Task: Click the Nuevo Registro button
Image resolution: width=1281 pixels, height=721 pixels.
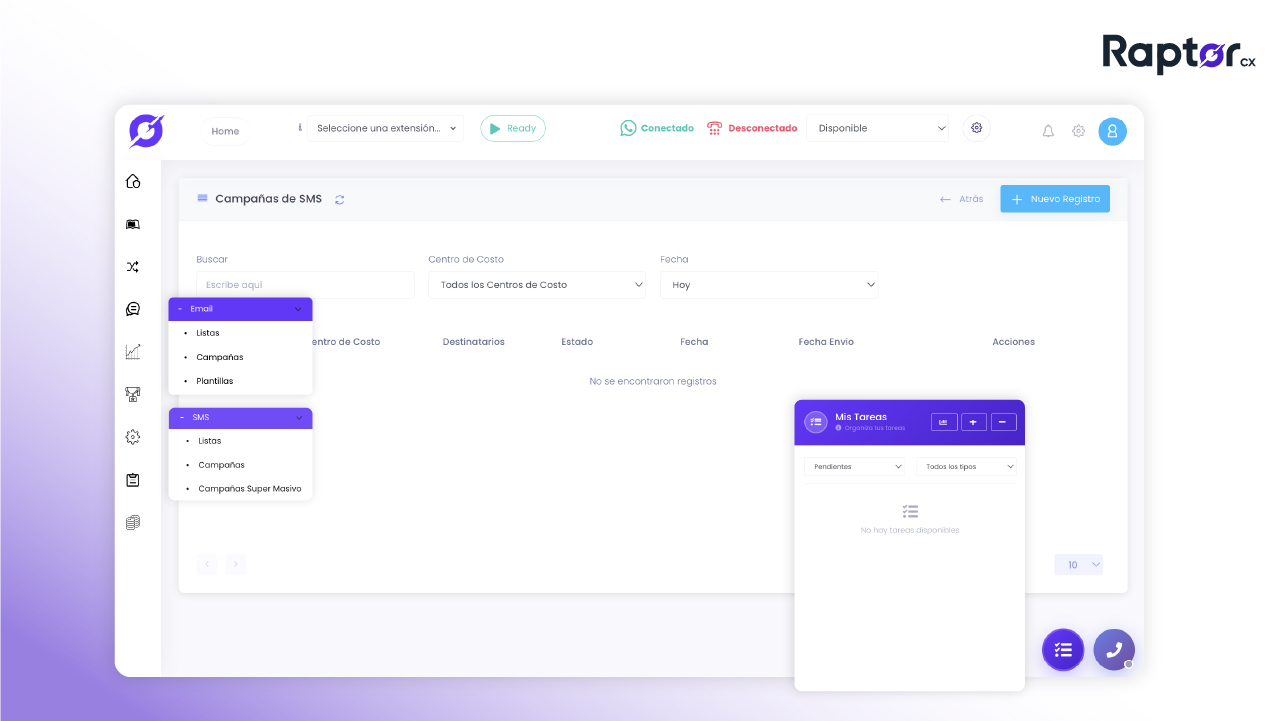Action: (x=1055, y=199)
